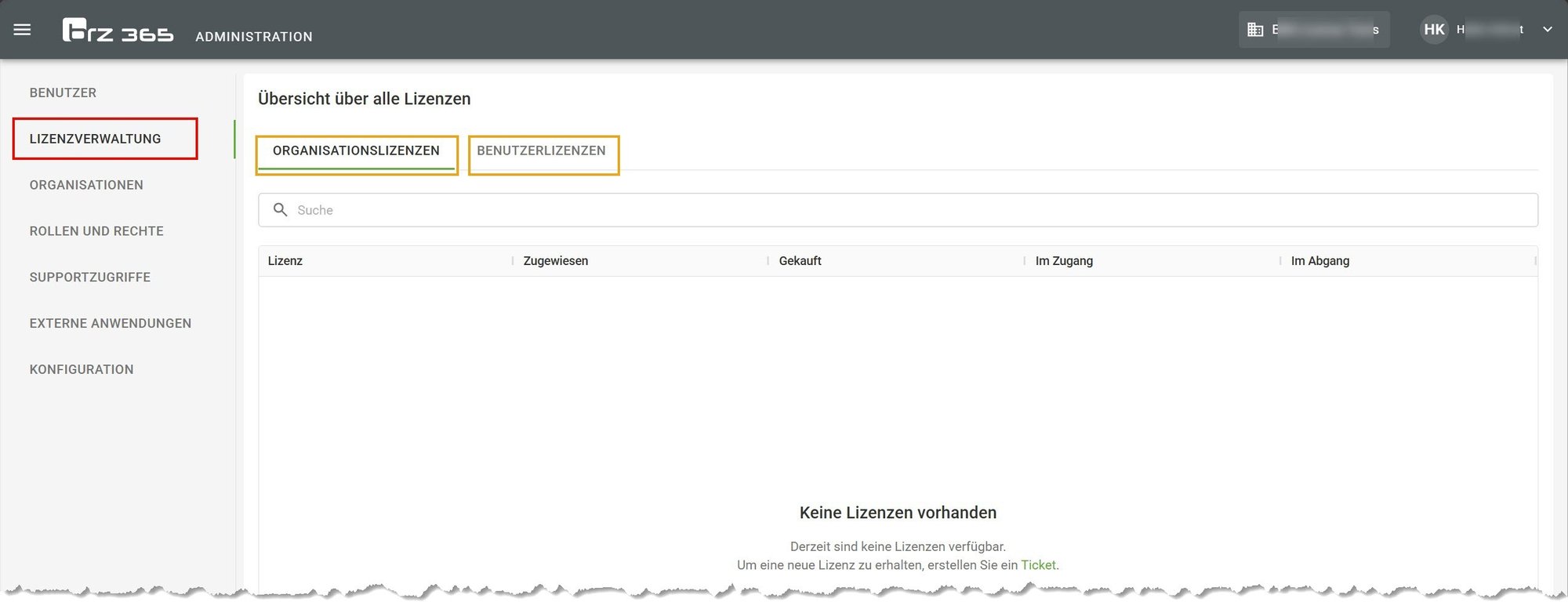
Task: Switch to the Benutzerlizenzen tab
Action: click(541, 150)
